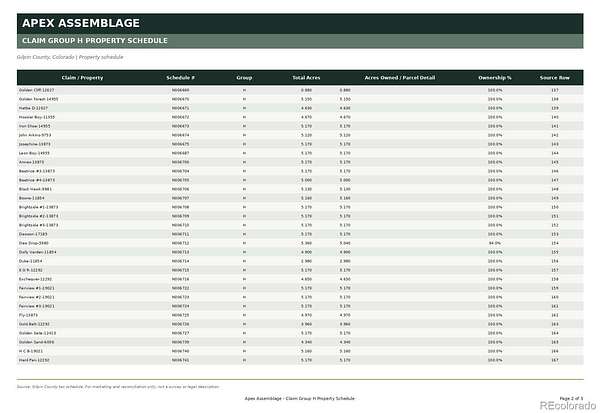
Task: Select the 'Exchequer' claim name cell
Action: click(x=35, y=279)
